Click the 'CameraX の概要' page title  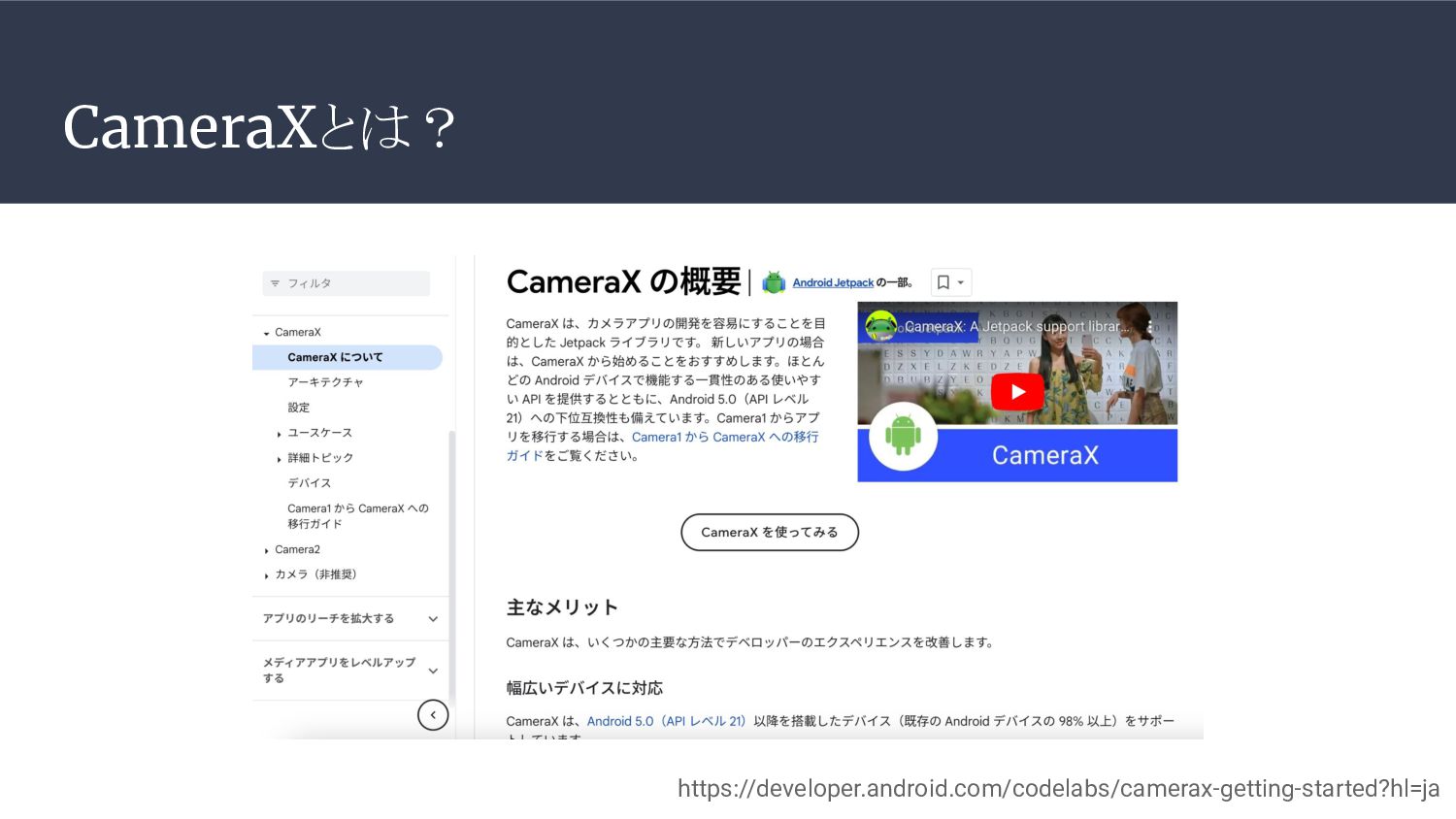pos(623,282)
